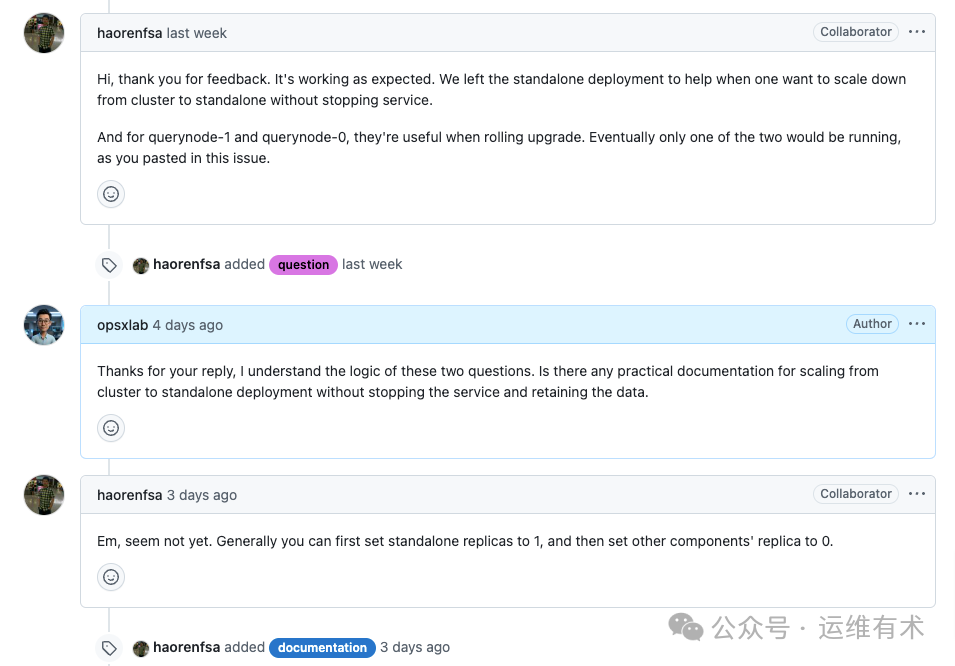The image size is (955, 666).
Task: Click the tag icon next to the question label event
Action: [109, 264]
